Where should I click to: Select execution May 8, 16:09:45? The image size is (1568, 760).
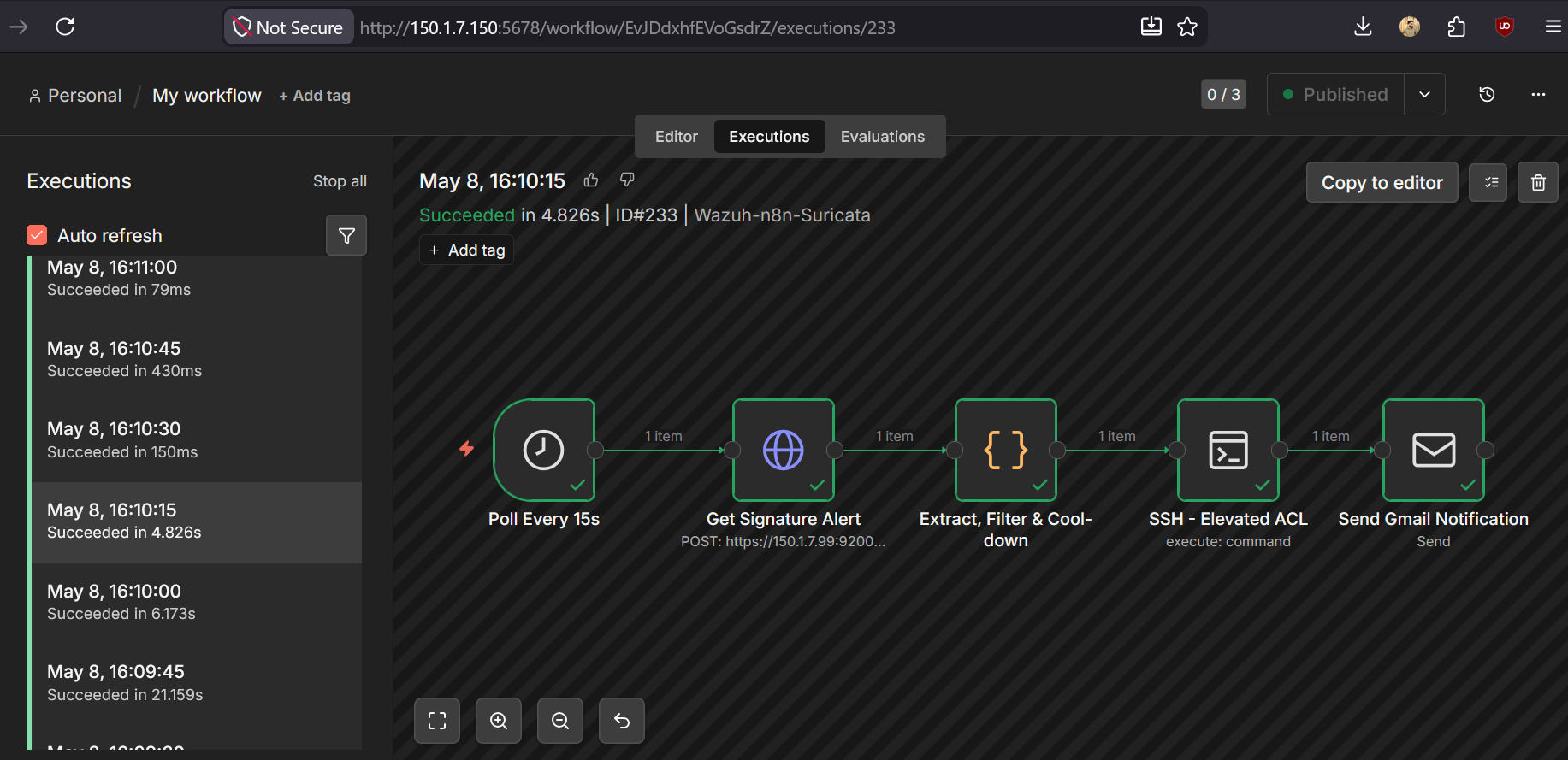tap(196, 684)
